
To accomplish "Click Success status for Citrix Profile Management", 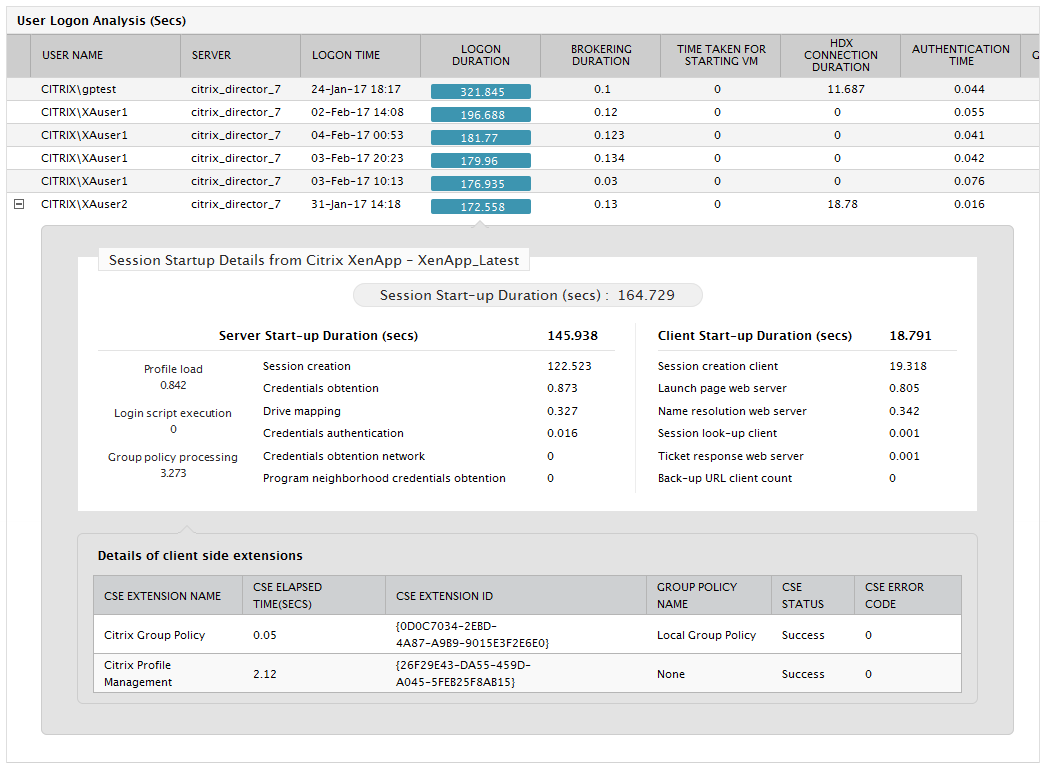I will coord(803,674).
